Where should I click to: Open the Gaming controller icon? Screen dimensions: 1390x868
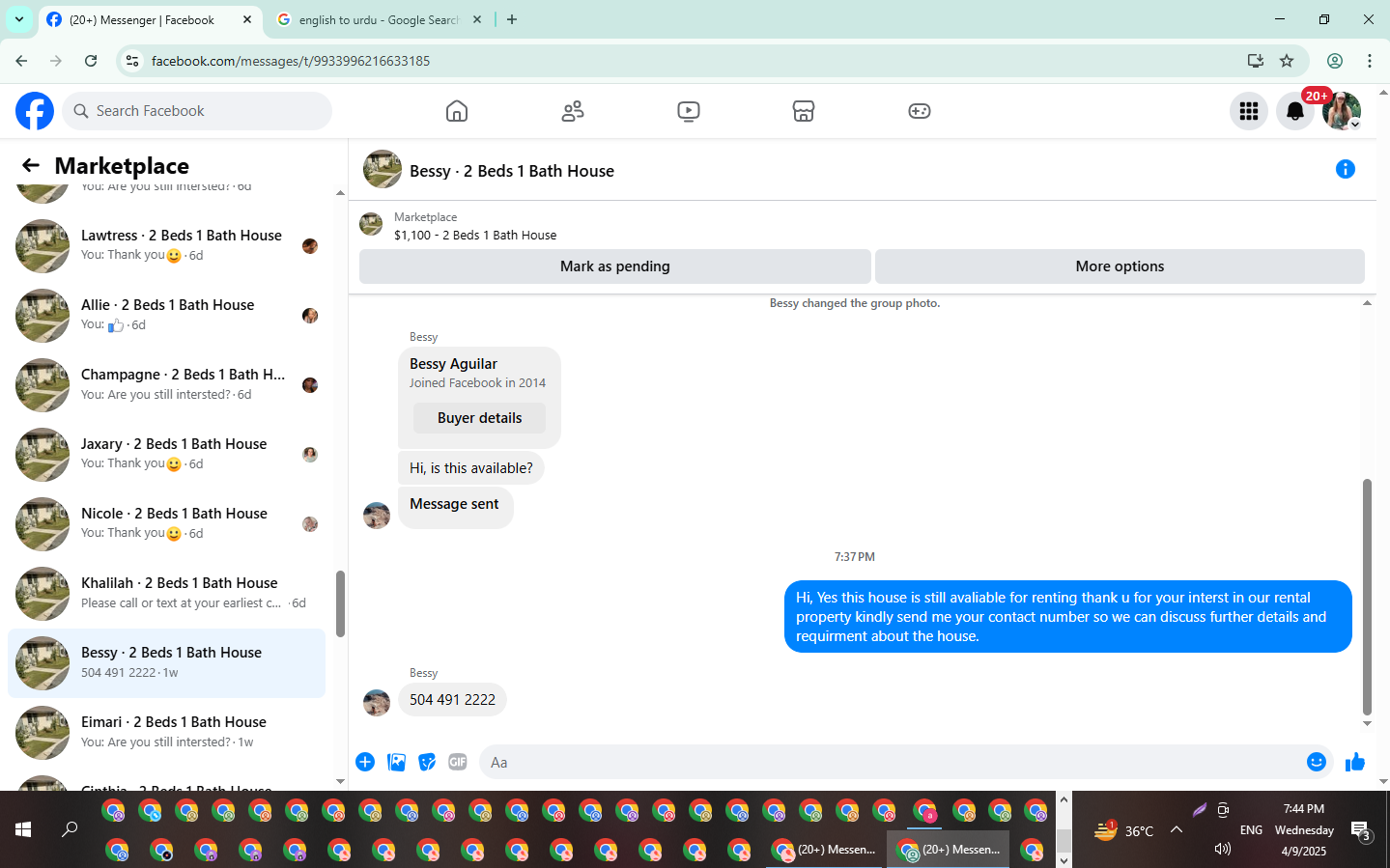(920, 111)
